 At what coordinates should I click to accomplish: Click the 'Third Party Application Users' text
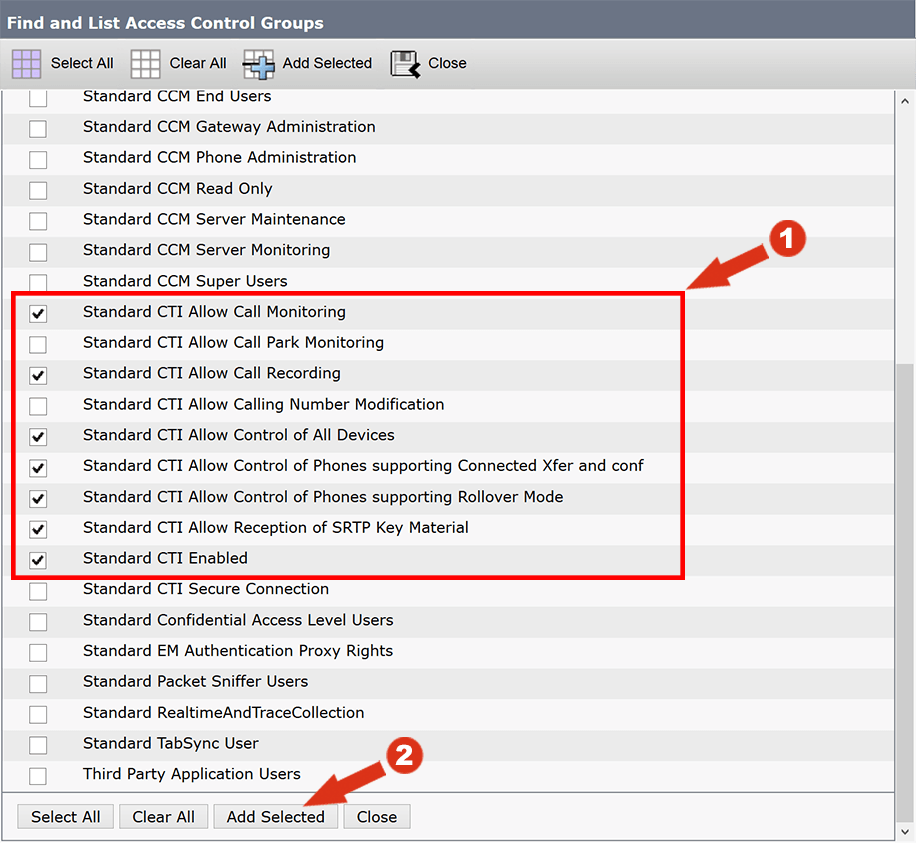(192, 775)
